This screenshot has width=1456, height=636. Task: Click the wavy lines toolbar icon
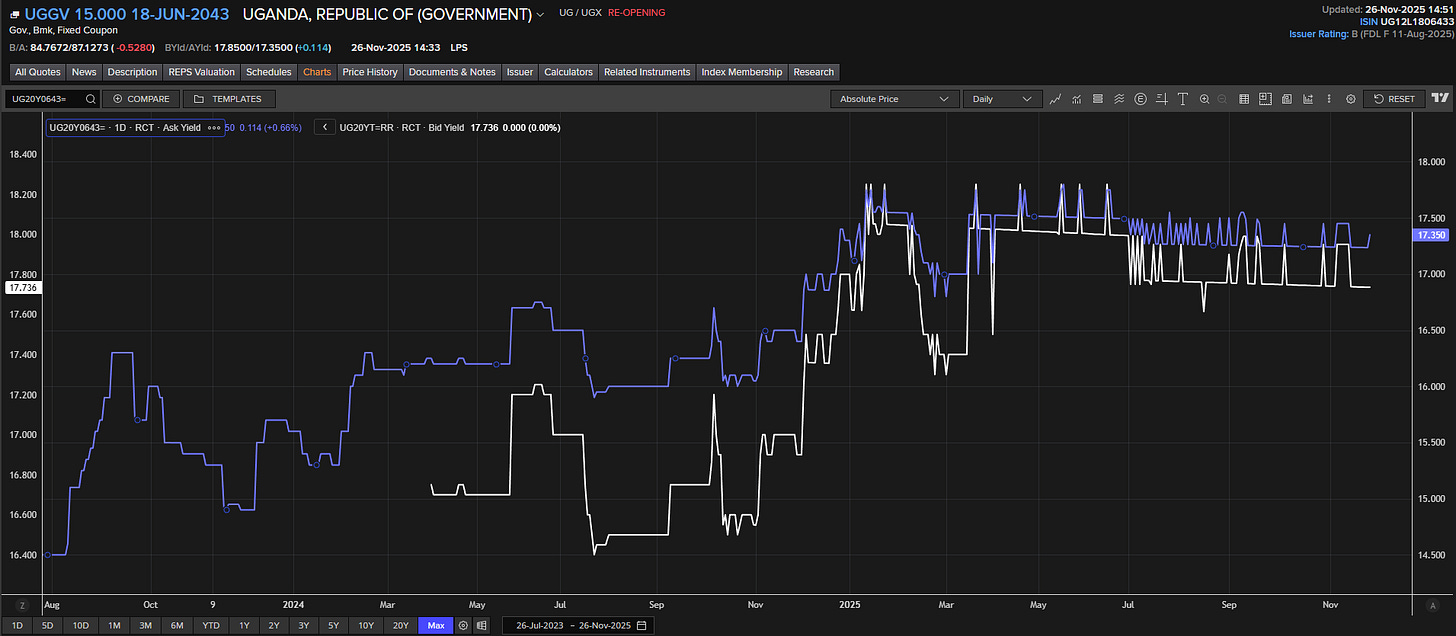click(1119, 99)
